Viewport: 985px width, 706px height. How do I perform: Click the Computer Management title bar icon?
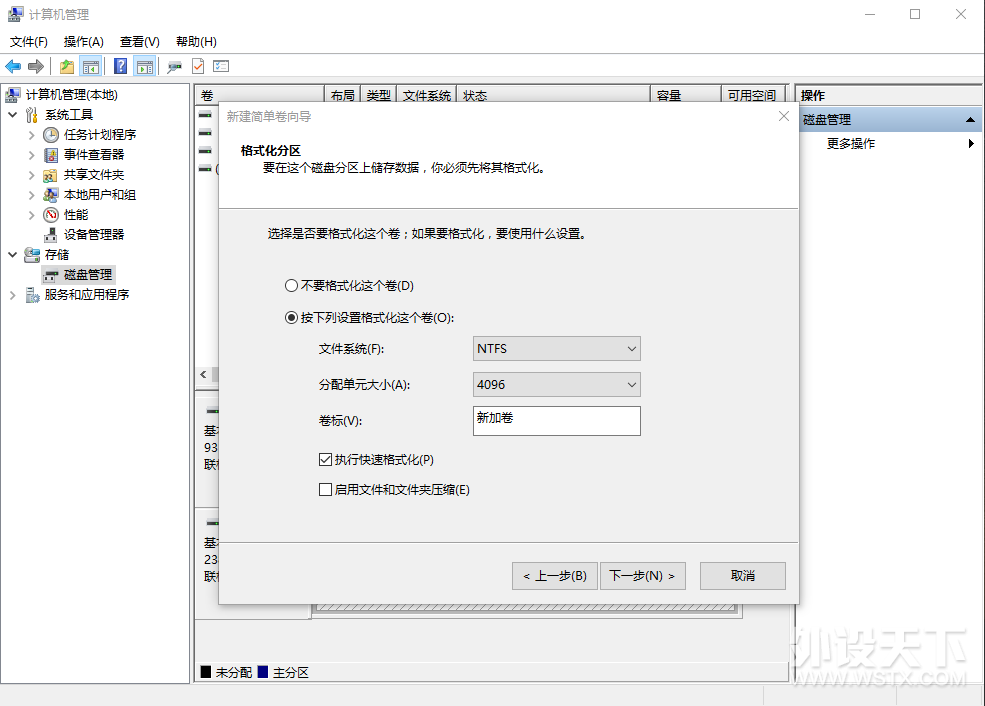pyautogui.click(x=16, y=14)
